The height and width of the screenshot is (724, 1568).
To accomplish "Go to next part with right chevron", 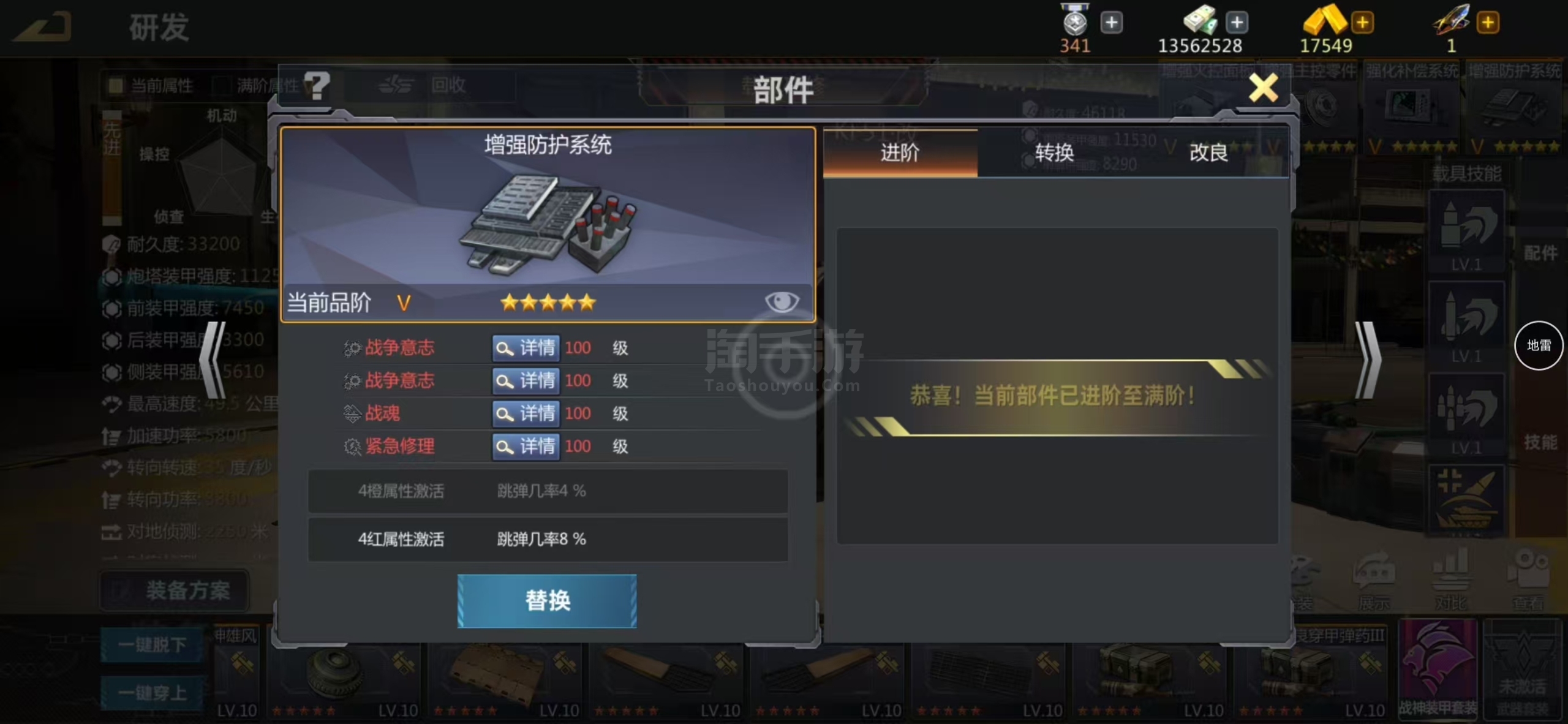I will tap(1368, 360).
